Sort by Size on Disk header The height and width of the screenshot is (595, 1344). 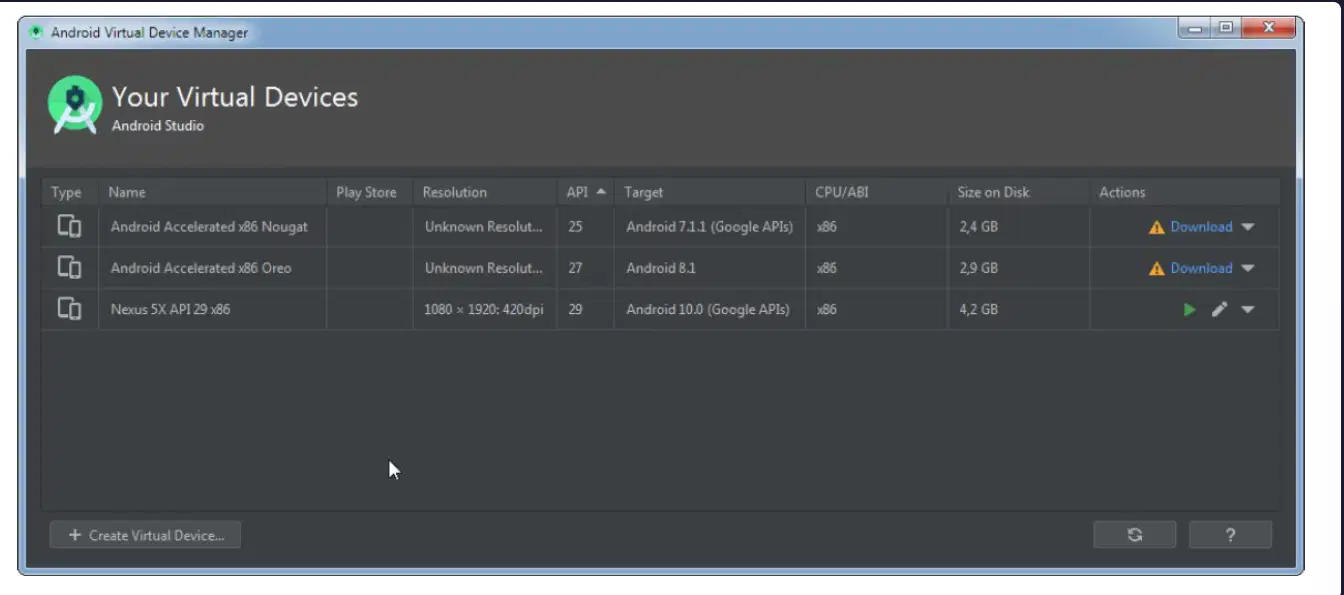tap(1018, 192)
